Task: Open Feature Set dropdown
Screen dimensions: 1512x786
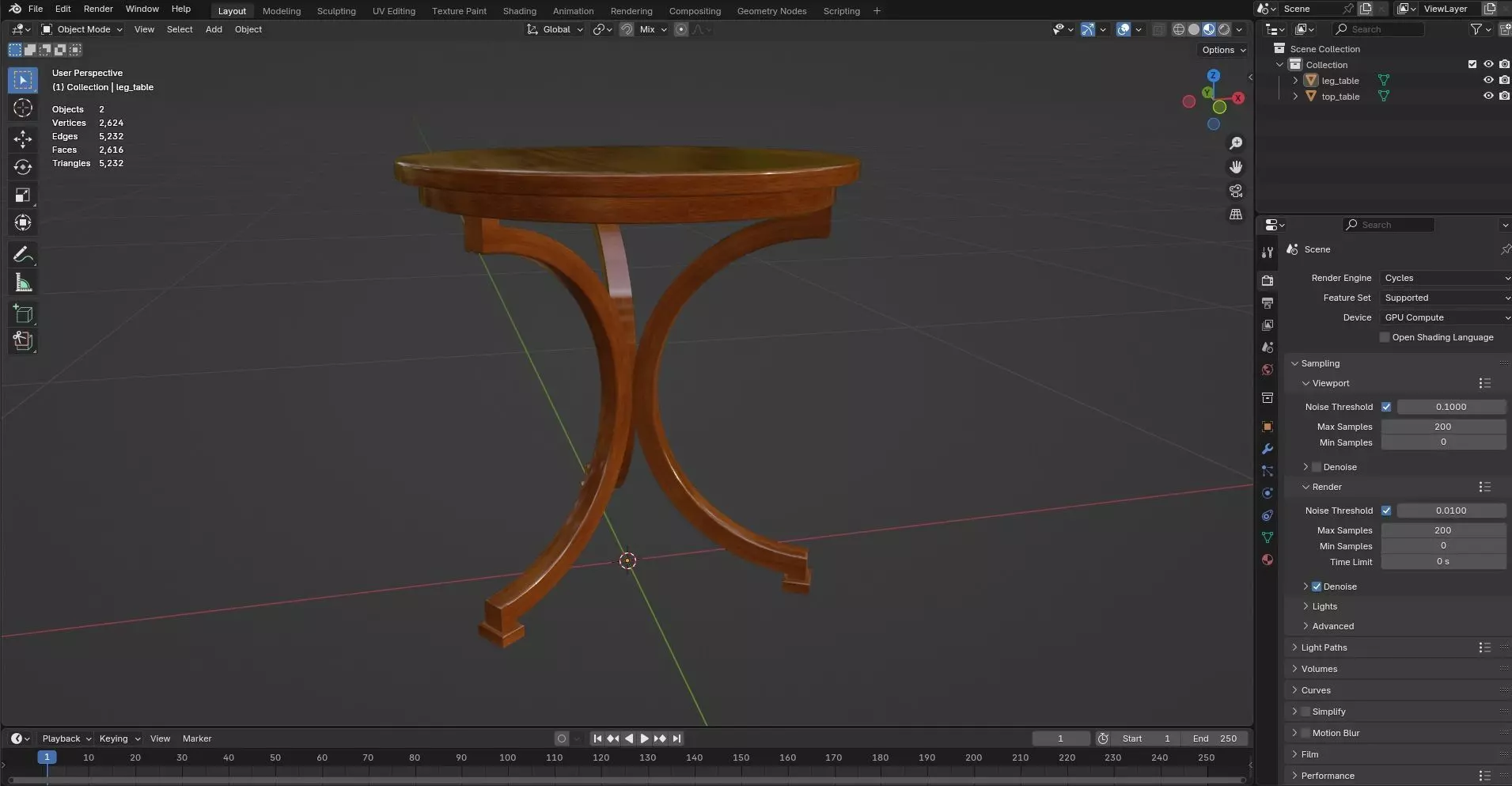Action: pos(1446,298)
